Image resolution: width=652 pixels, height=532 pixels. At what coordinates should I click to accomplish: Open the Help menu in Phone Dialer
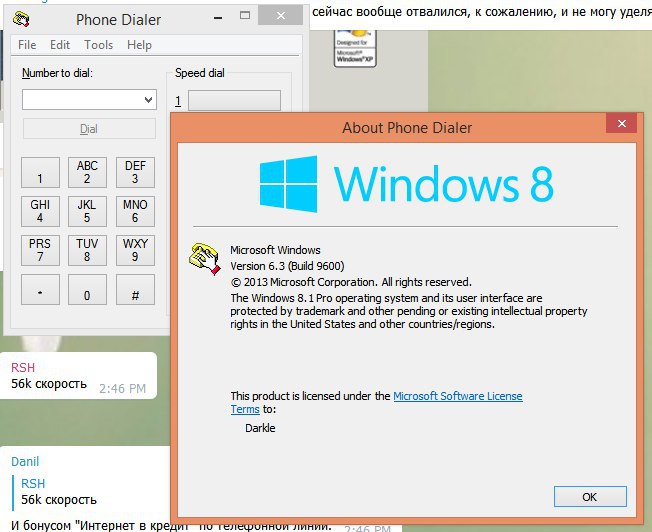point(139,45)
